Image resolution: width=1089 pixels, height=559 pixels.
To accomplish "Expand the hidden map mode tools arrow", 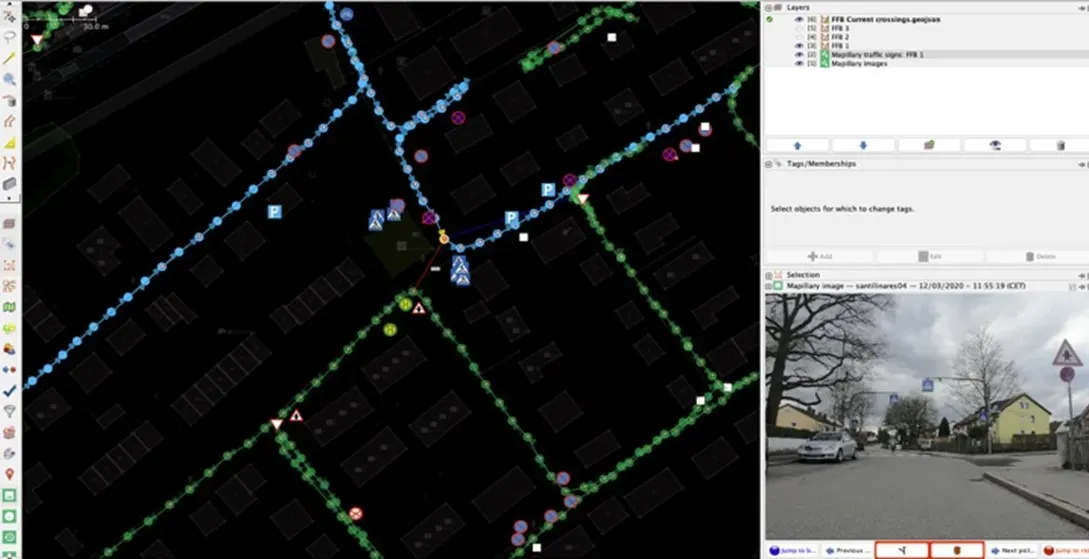I will click(9, 199).
